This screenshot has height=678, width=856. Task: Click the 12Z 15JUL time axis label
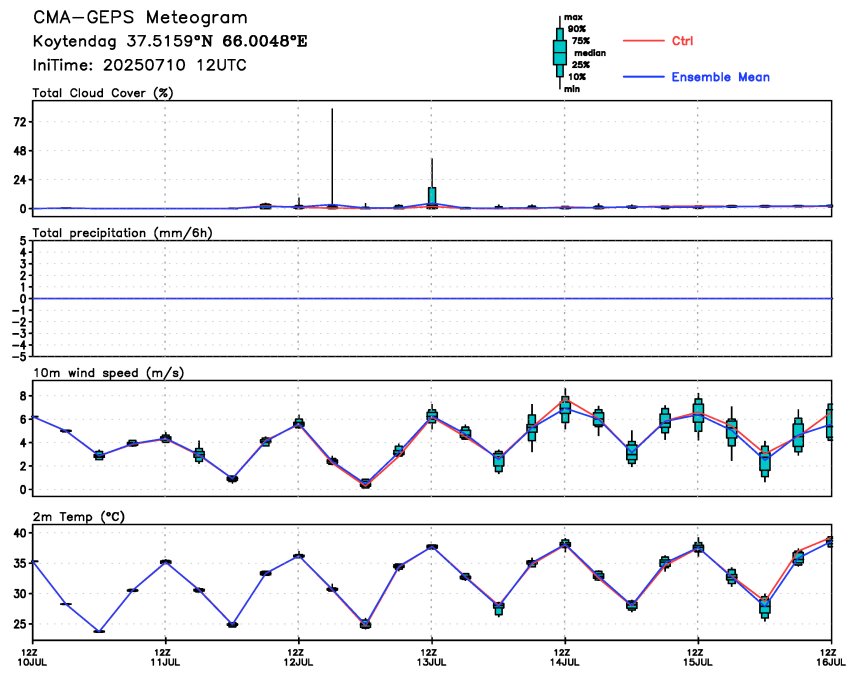pyautogui.click(x=699, y=657)
